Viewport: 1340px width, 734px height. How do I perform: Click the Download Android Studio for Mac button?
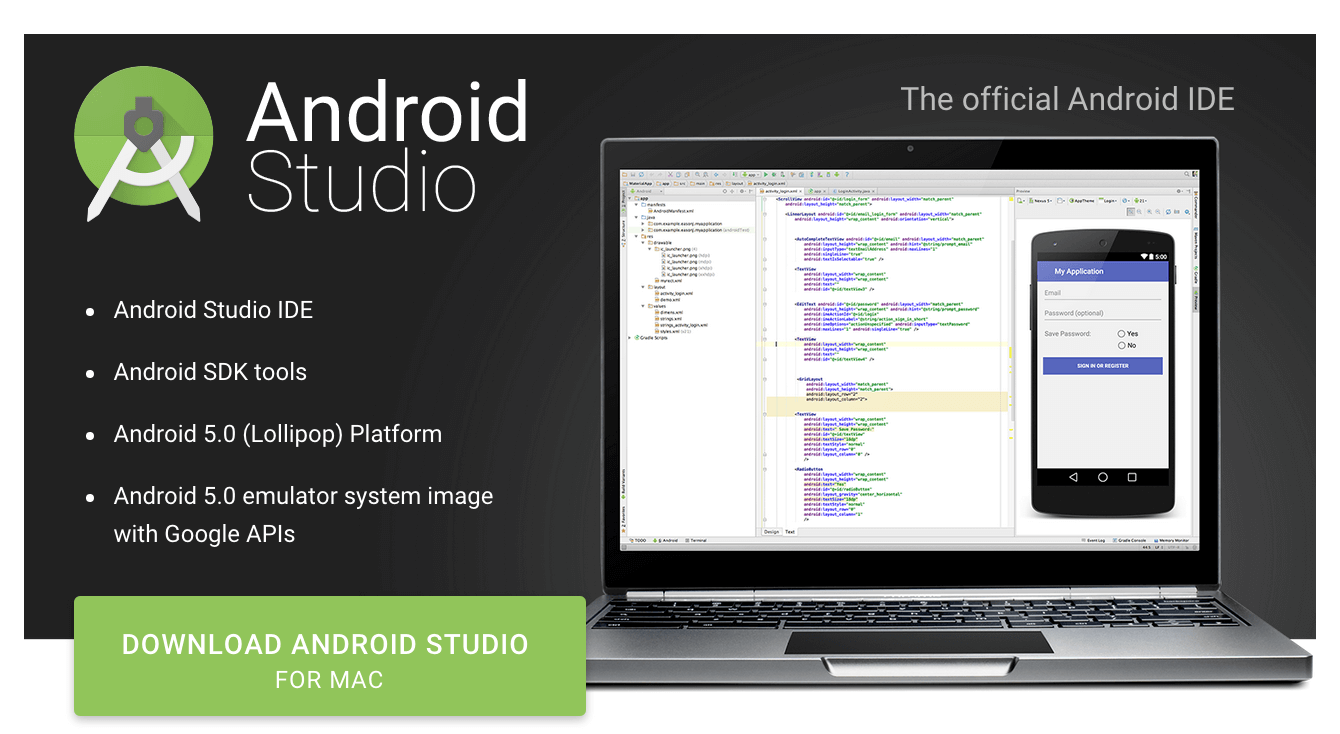[x=330, y=656]
